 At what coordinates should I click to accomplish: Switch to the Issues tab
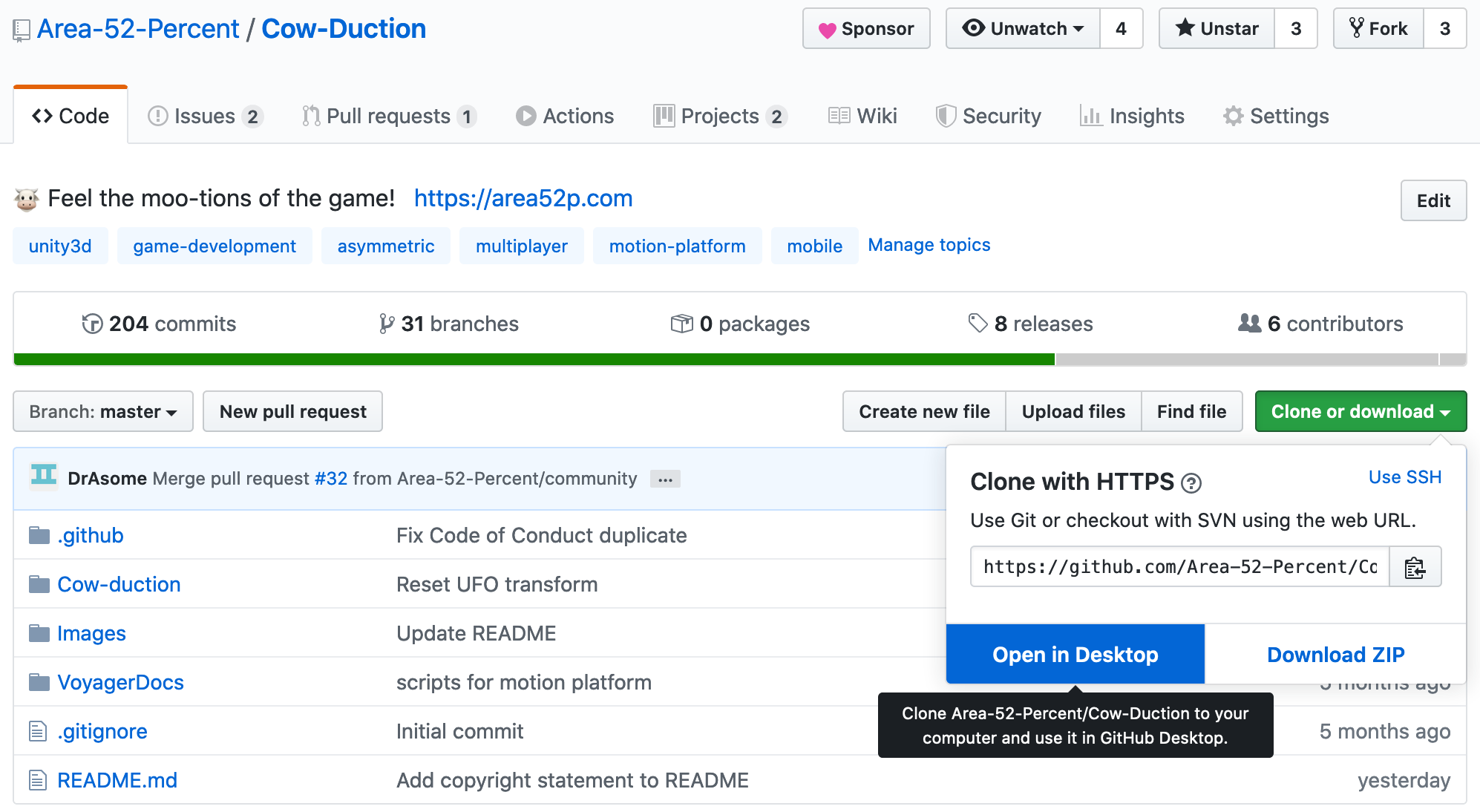coord(204,117)
